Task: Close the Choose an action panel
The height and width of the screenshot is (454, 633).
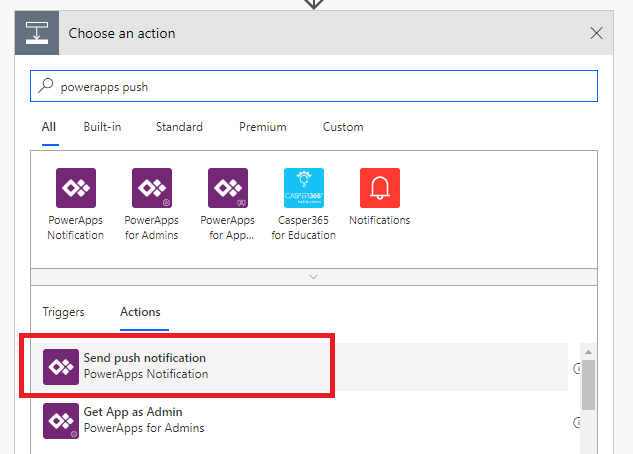Action: coord(596,33)
